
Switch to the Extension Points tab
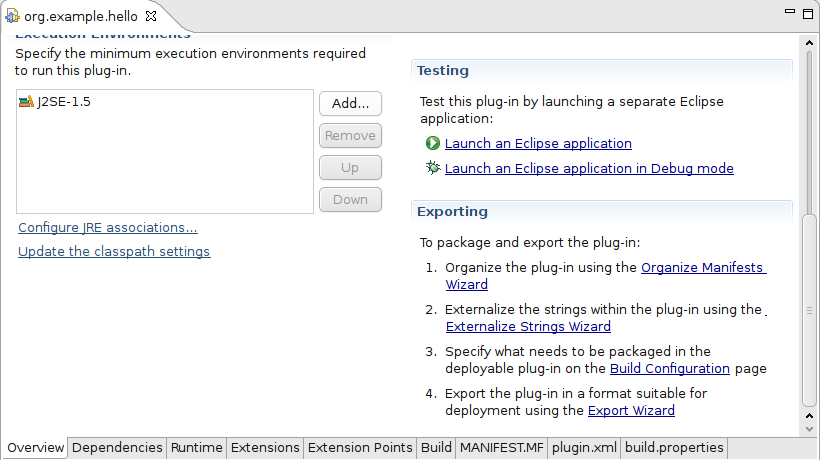coord(360,448)
